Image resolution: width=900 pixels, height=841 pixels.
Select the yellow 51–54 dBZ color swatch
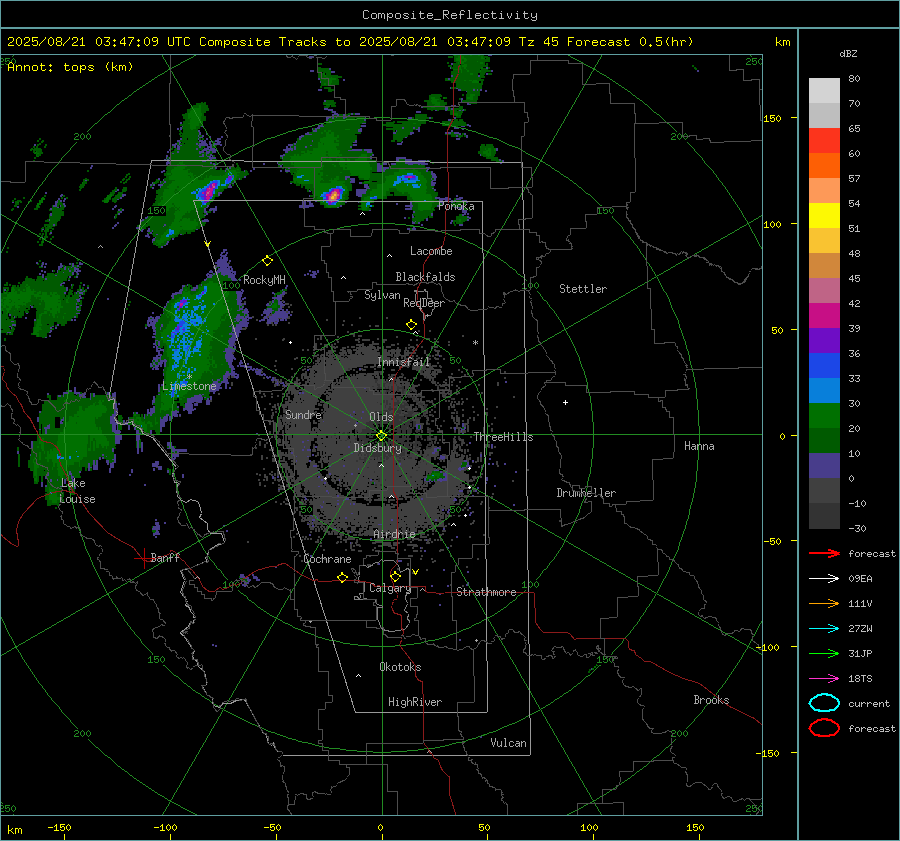[x=824, y=216]
